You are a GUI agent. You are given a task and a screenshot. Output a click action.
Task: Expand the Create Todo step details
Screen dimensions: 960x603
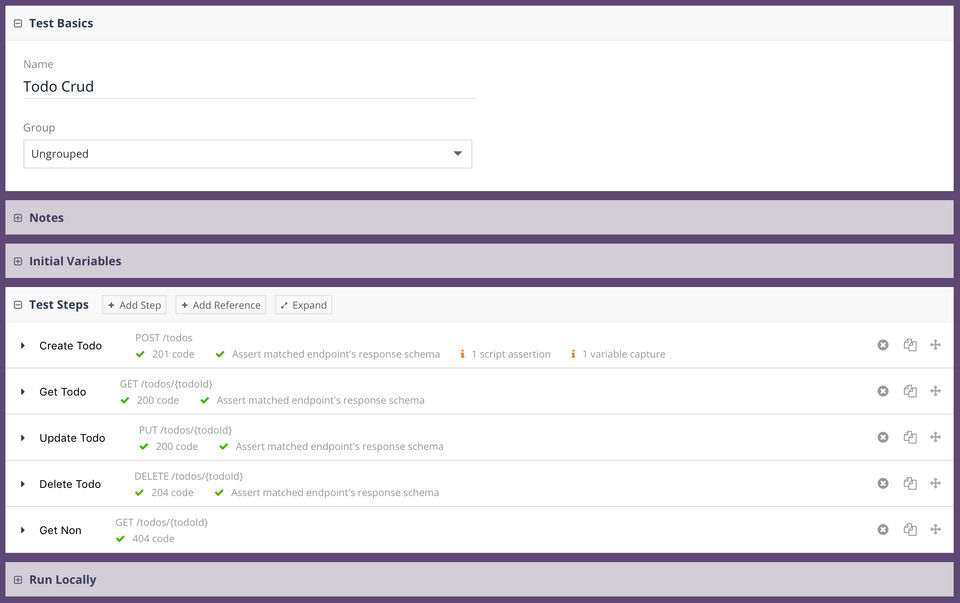click(x=23, y=346)
